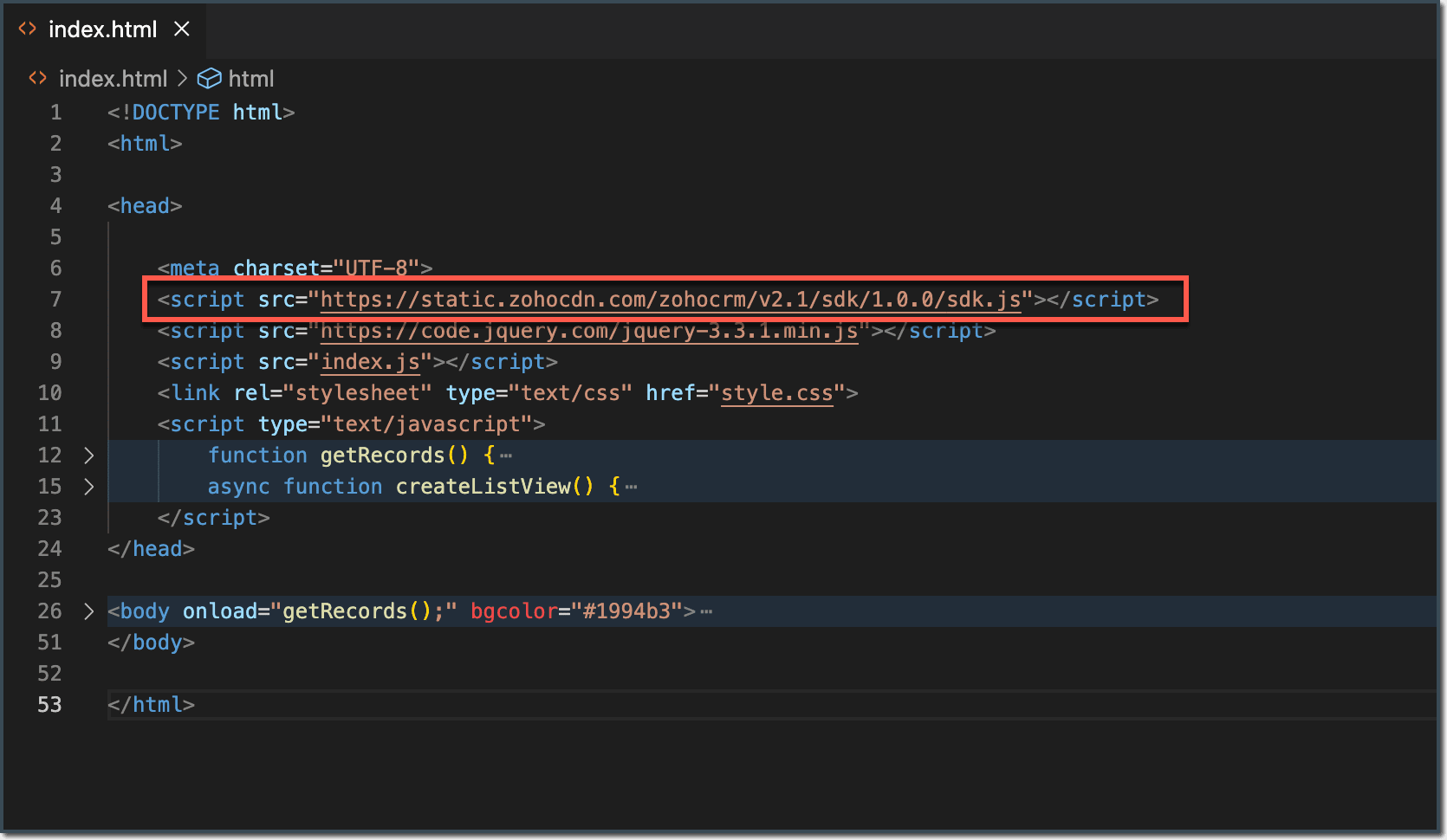Expand the folded createListView function
1447x840 pixels.
coord(88,487)
